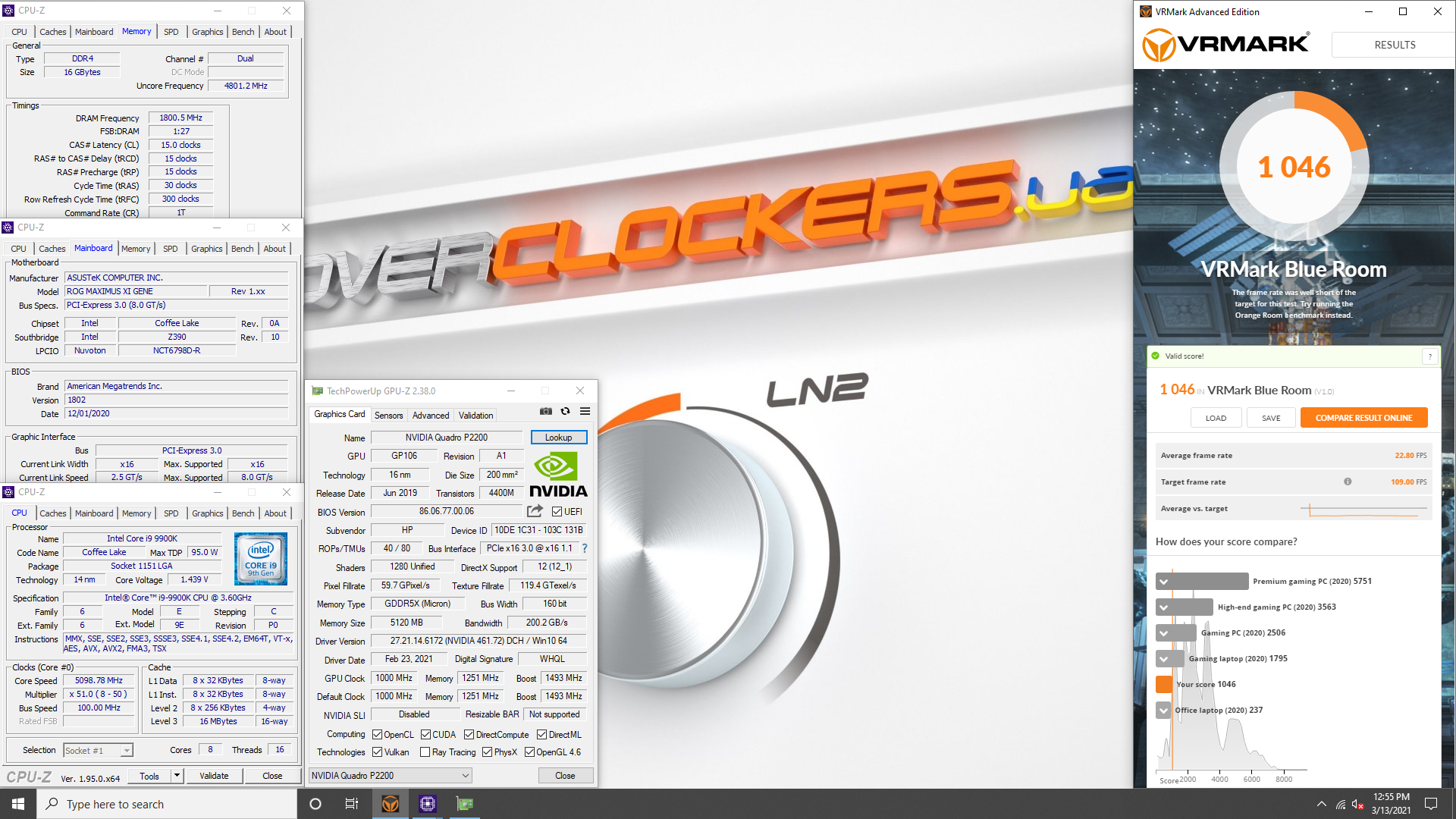This screenshot has width=1456, height=819.
Task: Open the VRMark RESULTS button
Action: [1395, 45]
